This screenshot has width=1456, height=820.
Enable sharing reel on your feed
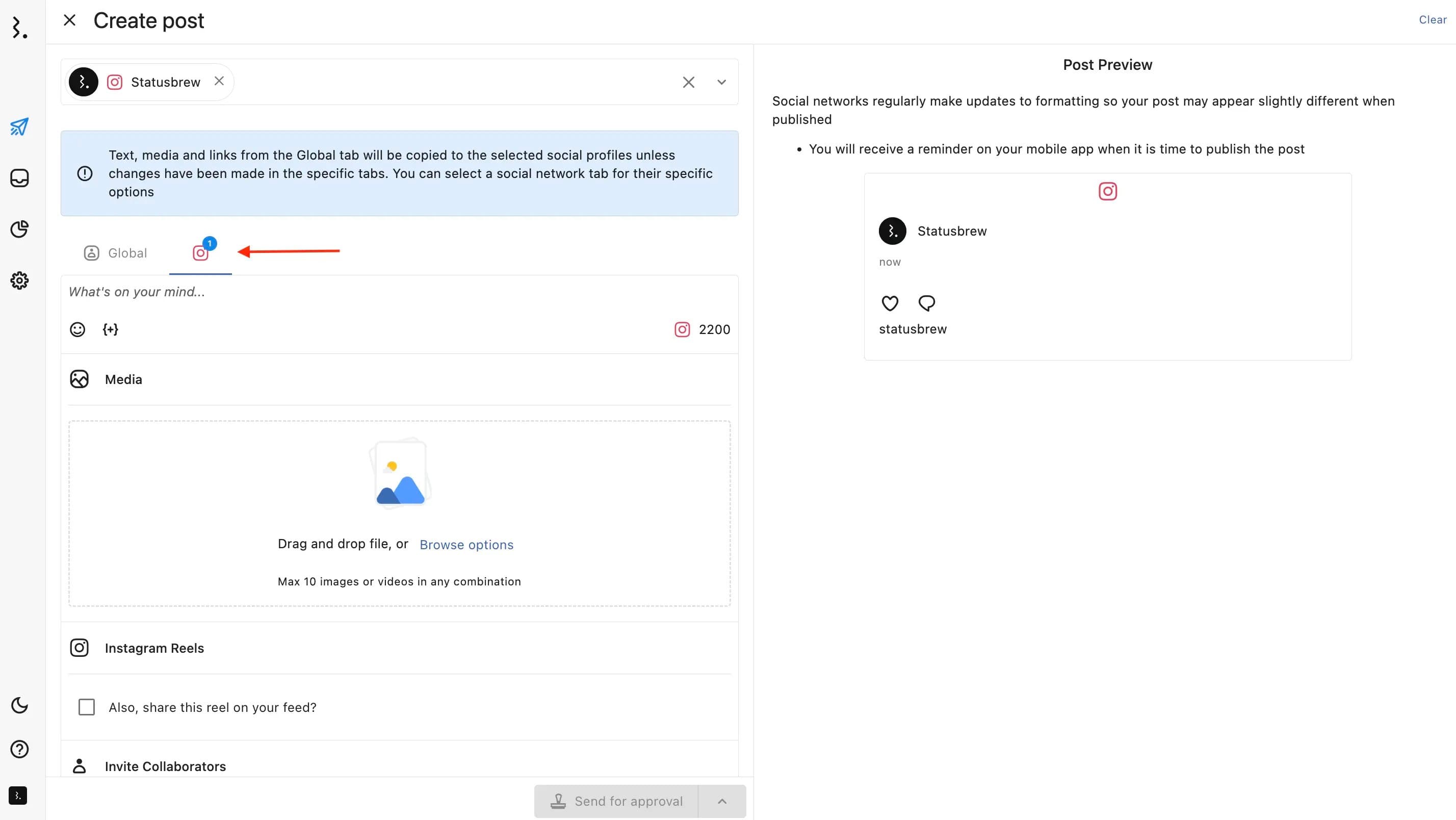pyautogui.click(x=87, y=707)
